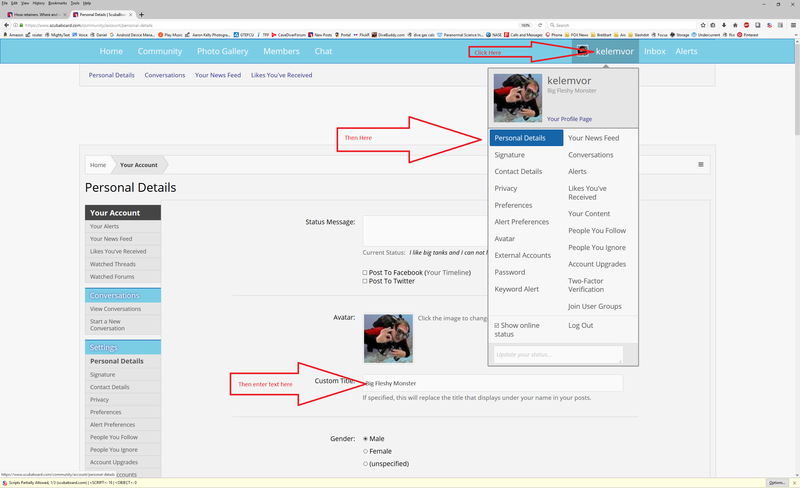Click the red adblock stop-sign icon
This screenshot has width=800, height=488.
746,25
